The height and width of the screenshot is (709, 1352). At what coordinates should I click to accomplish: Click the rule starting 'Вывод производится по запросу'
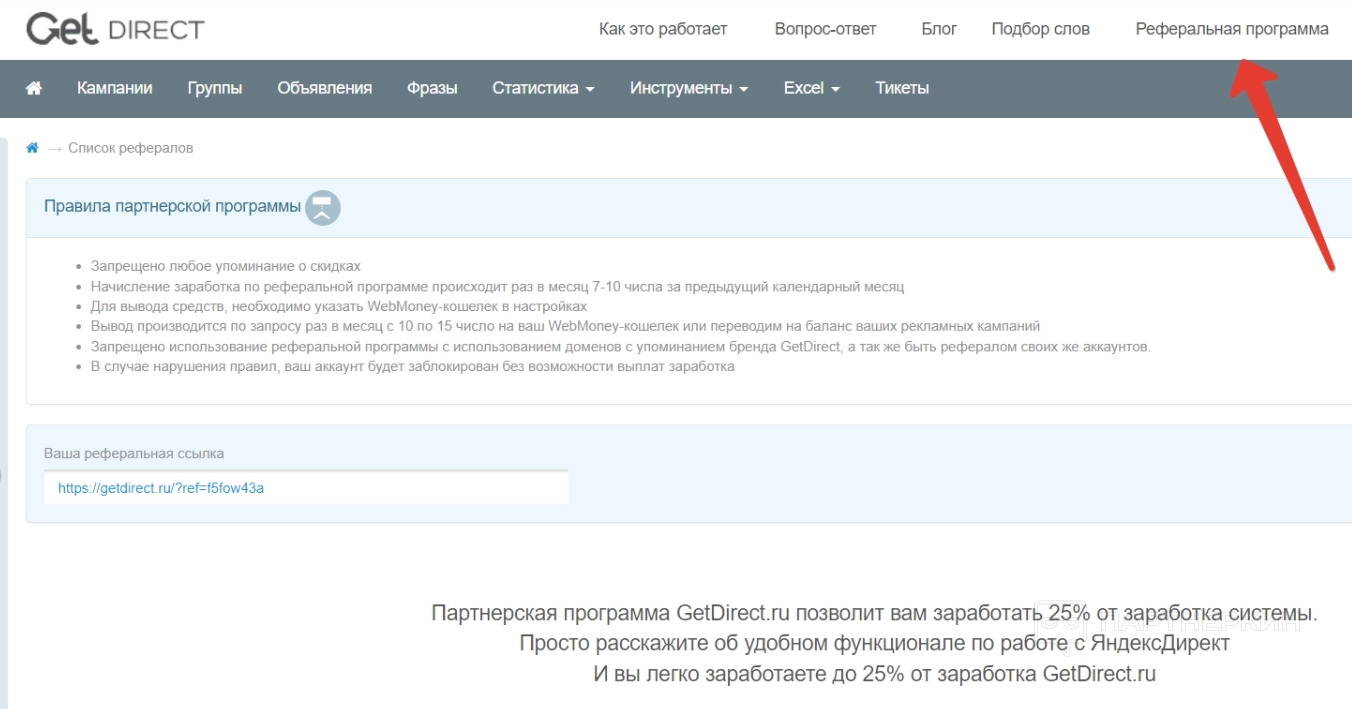point(566,326)
